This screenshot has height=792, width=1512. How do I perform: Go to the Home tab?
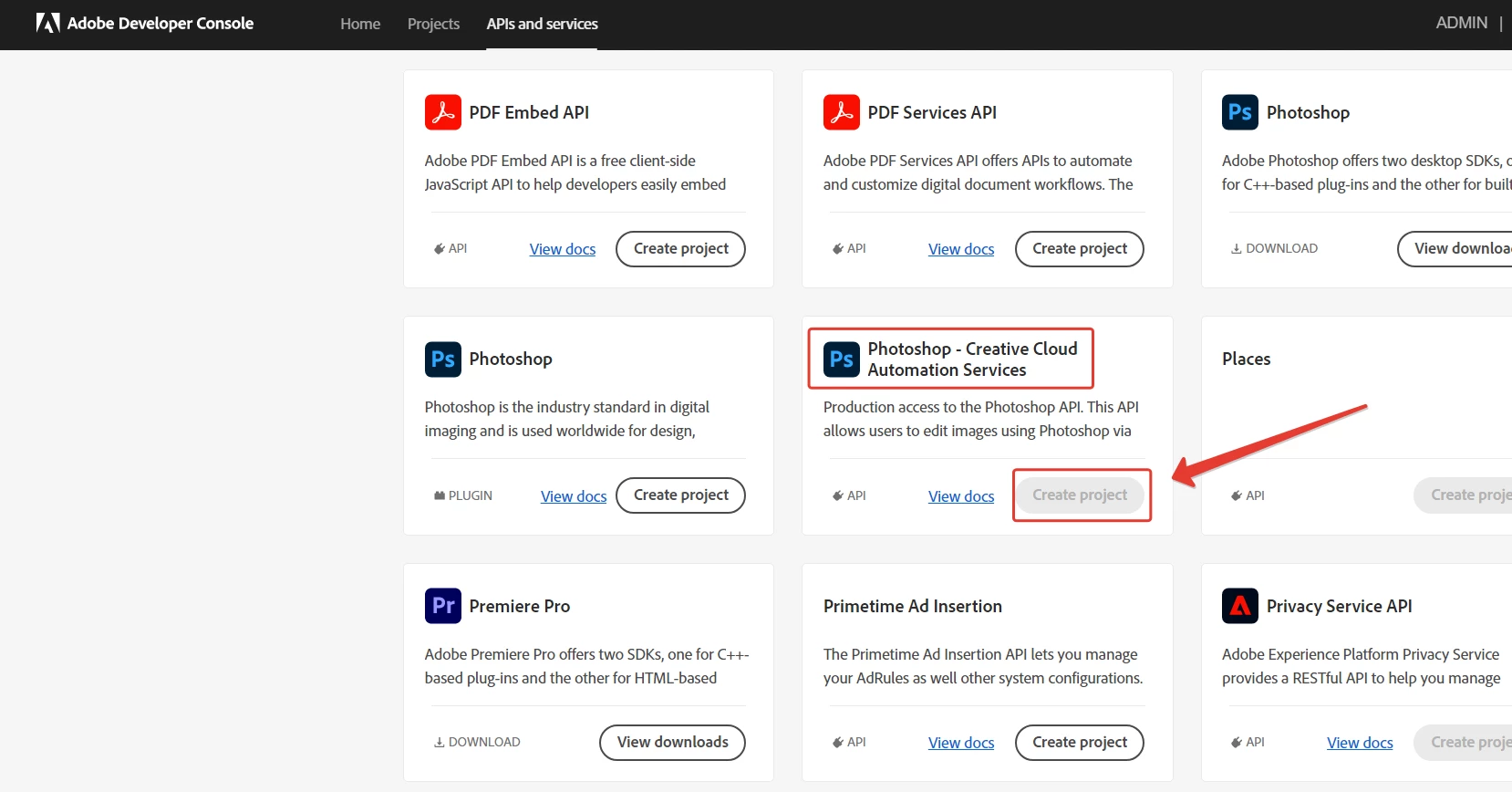pos(360,24)
